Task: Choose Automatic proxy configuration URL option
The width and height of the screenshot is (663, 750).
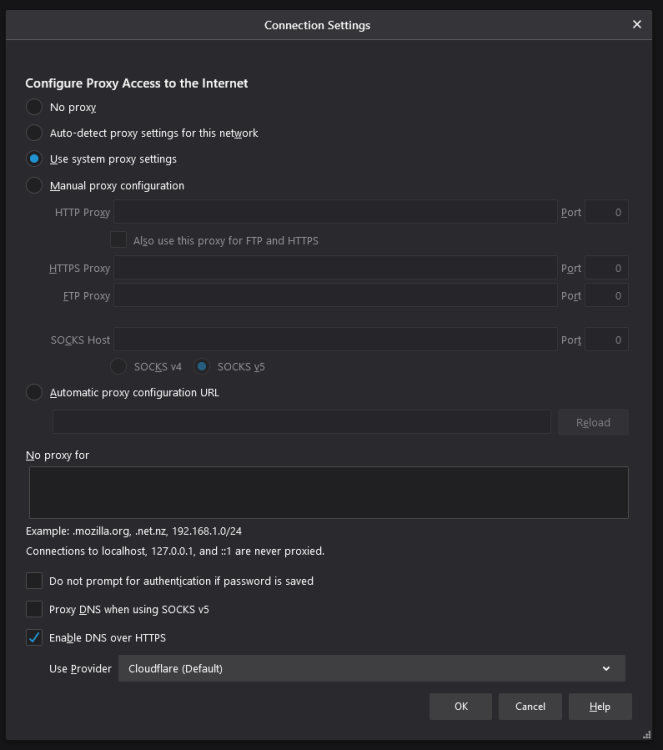Action: coord(34,392)
